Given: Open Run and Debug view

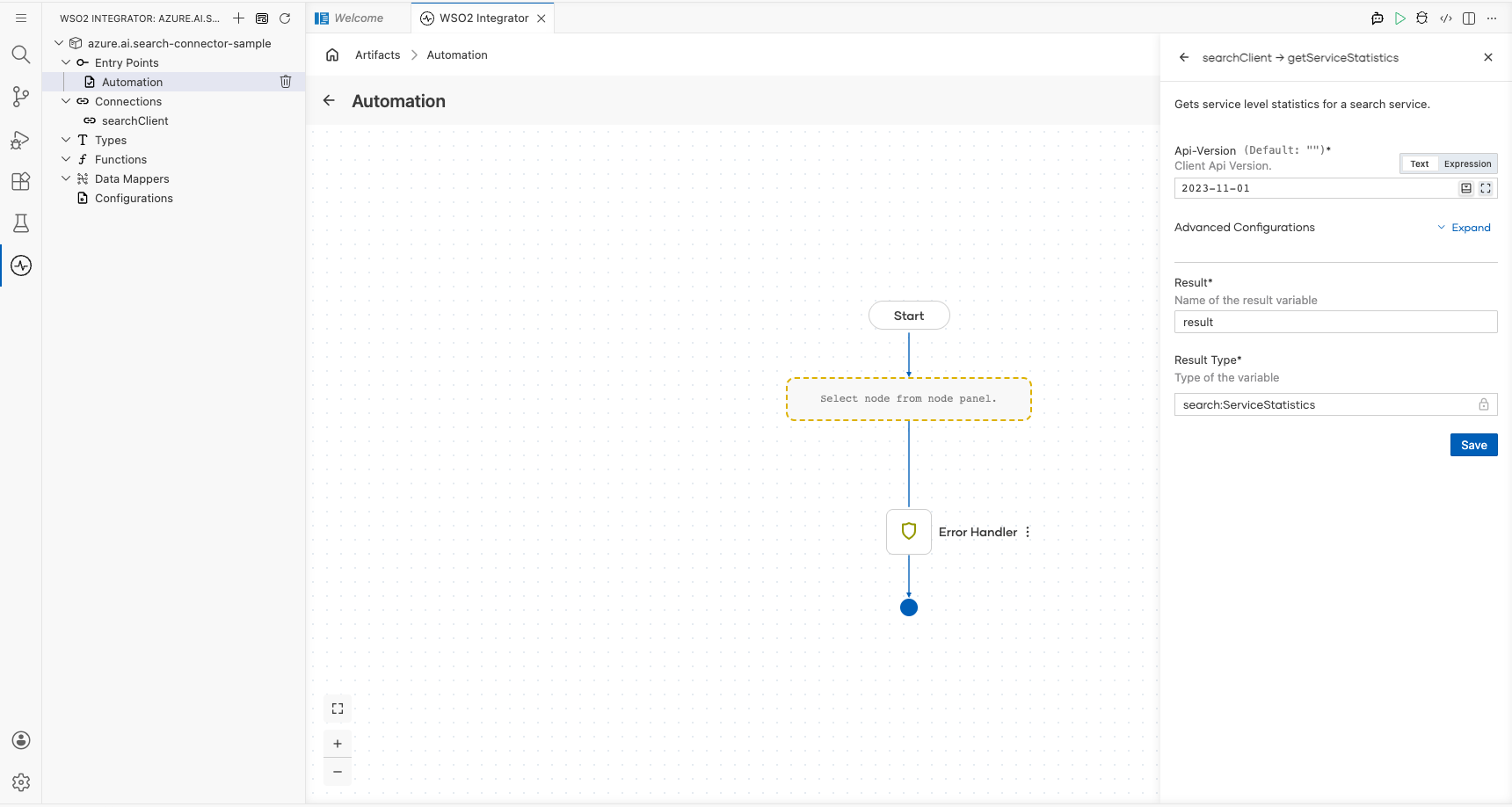Looking at the screenshot, I should click(x=21, y=139).
